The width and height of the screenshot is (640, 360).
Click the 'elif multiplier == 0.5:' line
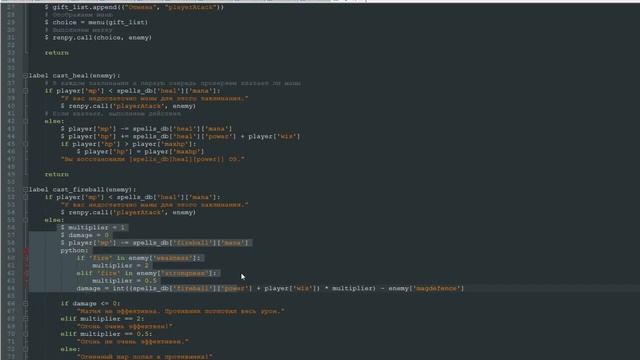click(x=106, y=334)
